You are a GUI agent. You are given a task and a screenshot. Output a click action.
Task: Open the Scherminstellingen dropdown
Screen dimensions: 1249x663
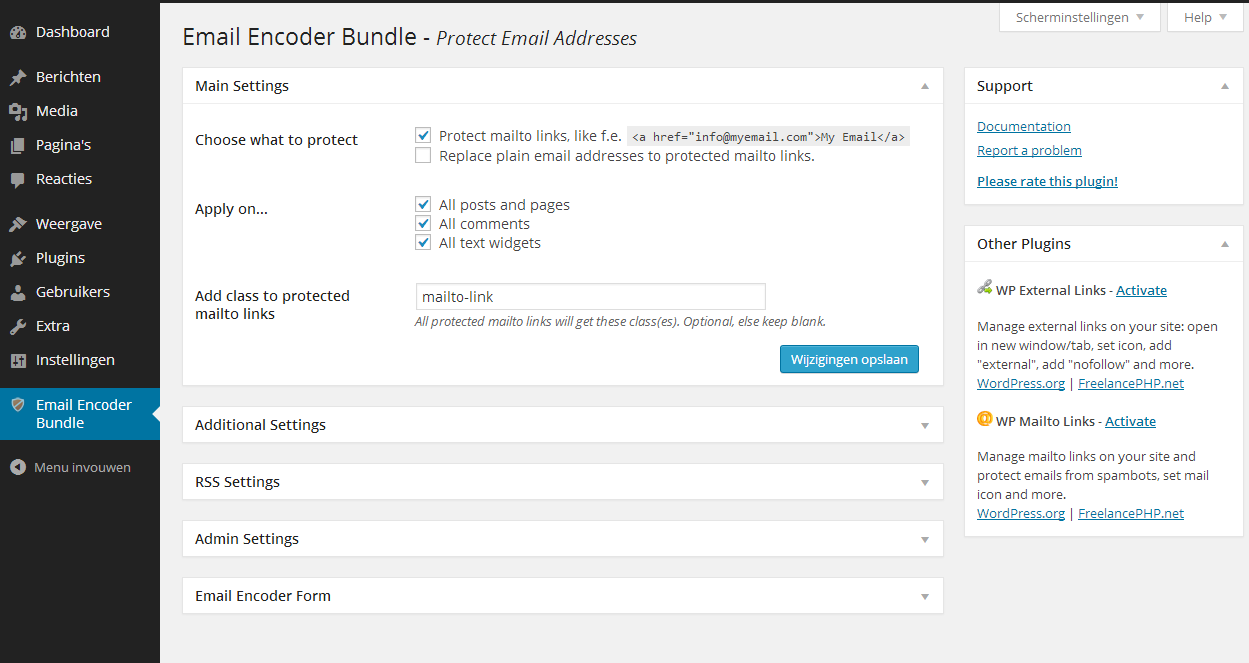1079,17
